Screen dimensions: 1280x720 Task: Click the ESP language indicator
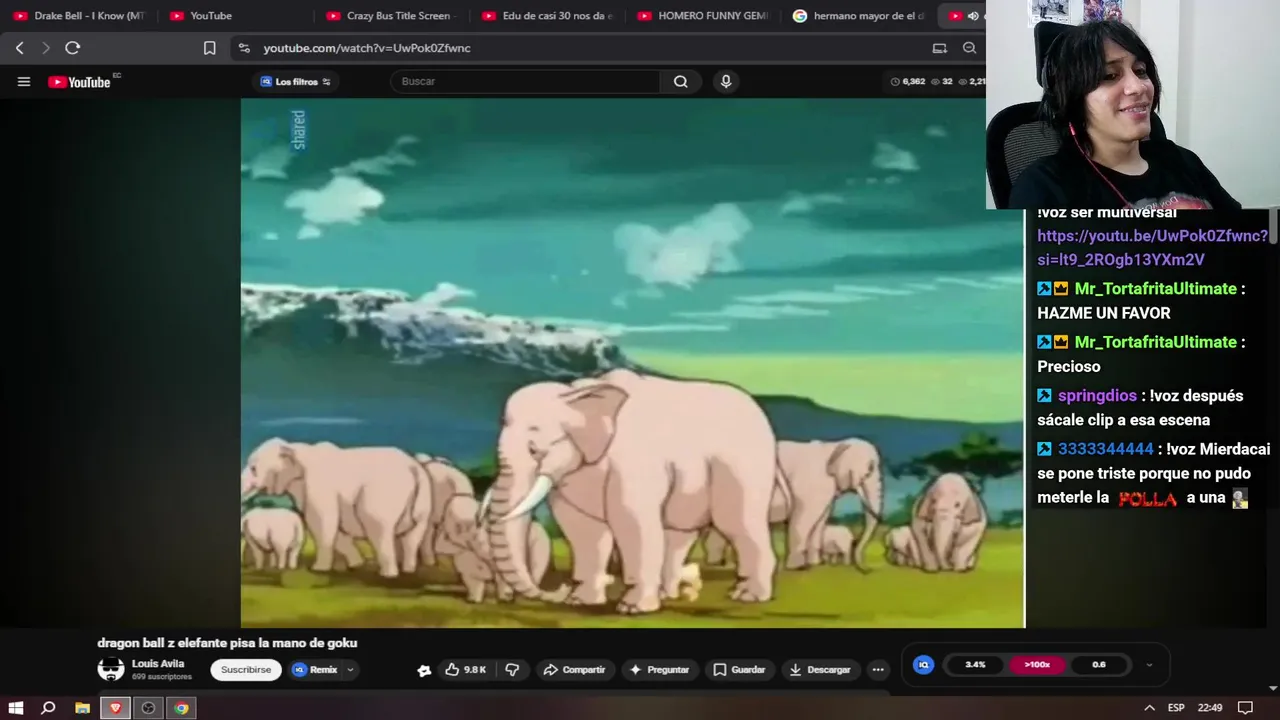click(x=1177, y=708)
